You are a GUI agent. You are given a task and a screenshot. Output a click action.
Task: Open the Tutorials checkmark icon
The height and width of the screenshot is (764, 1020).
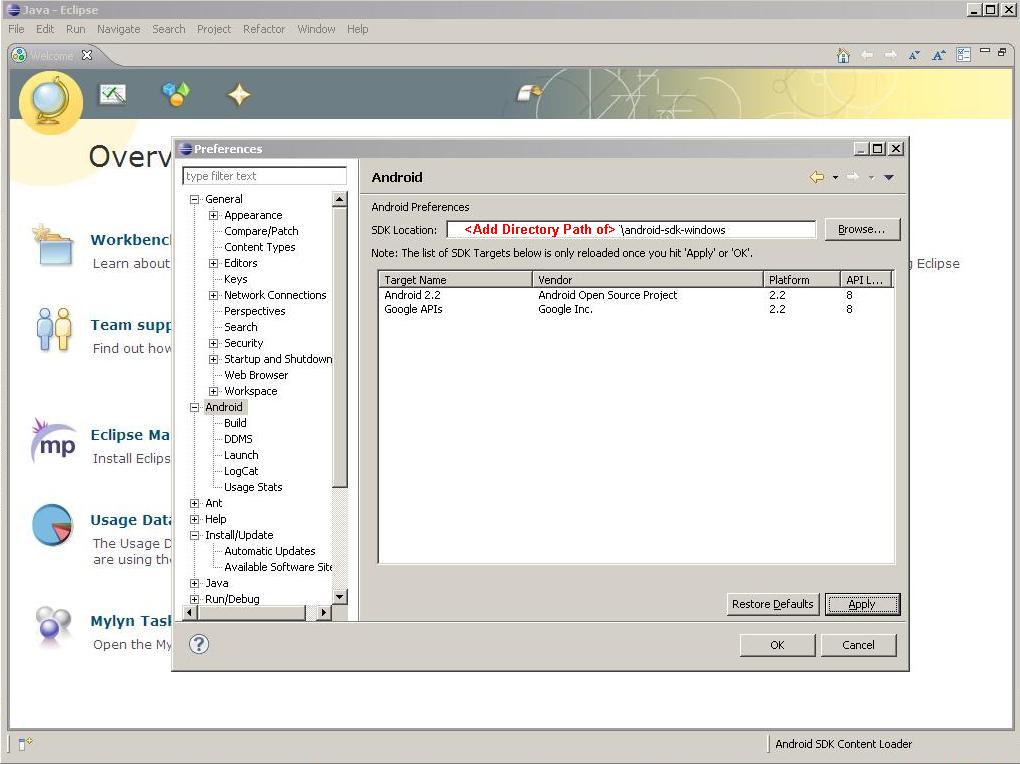[113, 95]
